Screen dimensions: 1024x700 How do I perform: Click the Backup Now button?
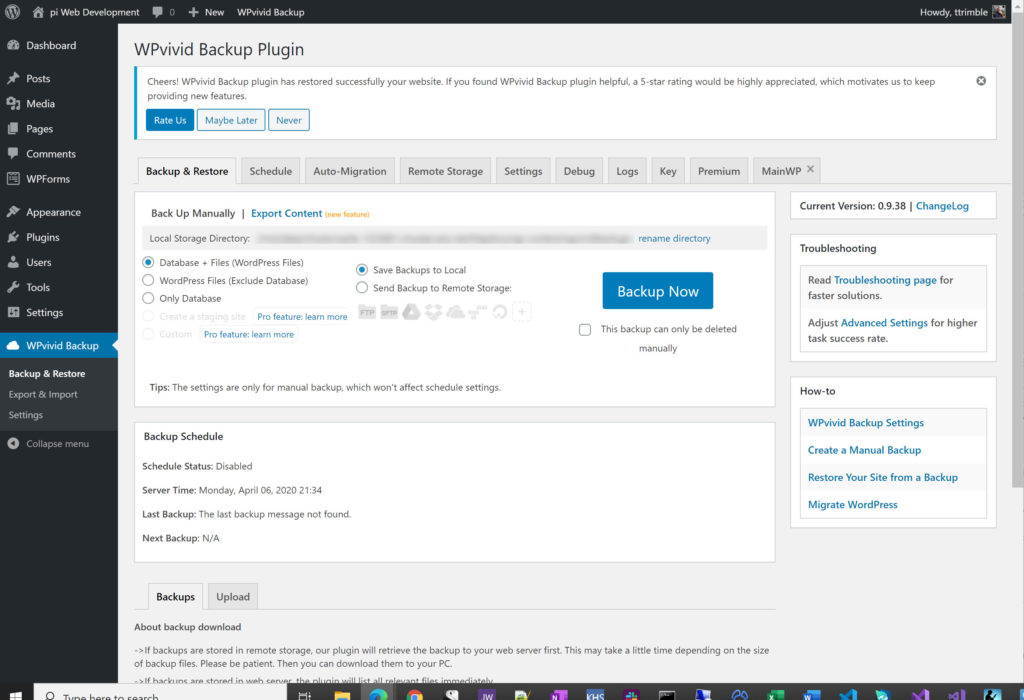658,291
